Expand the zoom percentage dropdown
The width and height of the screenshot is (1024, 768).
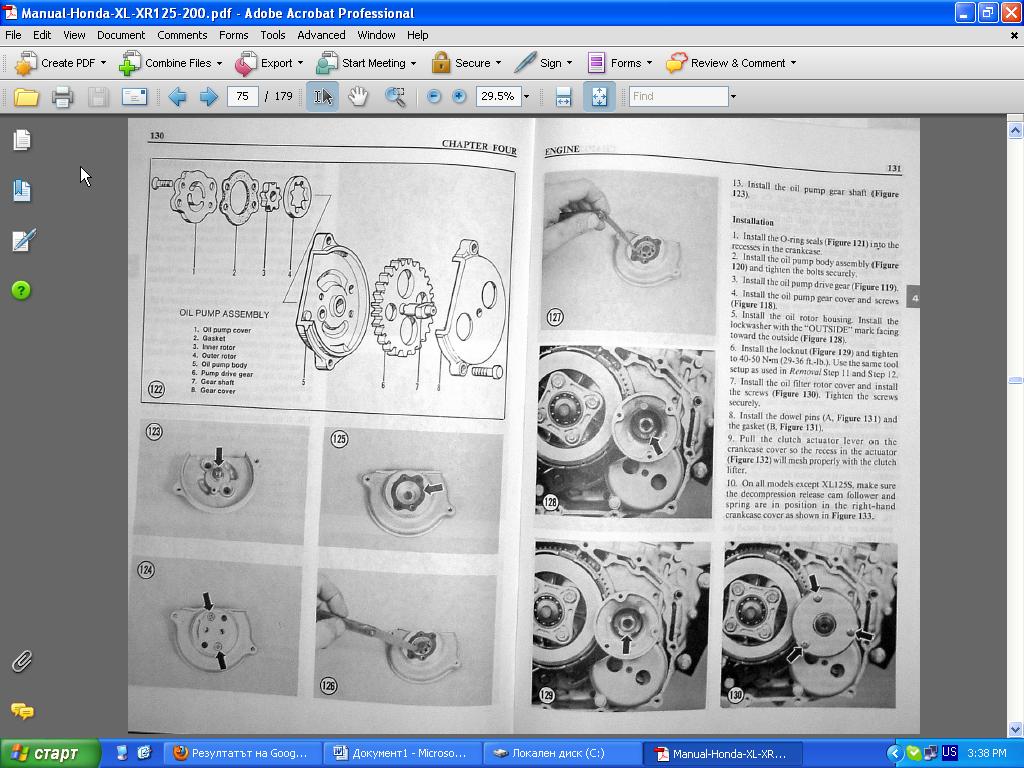(x=527, y=97)
